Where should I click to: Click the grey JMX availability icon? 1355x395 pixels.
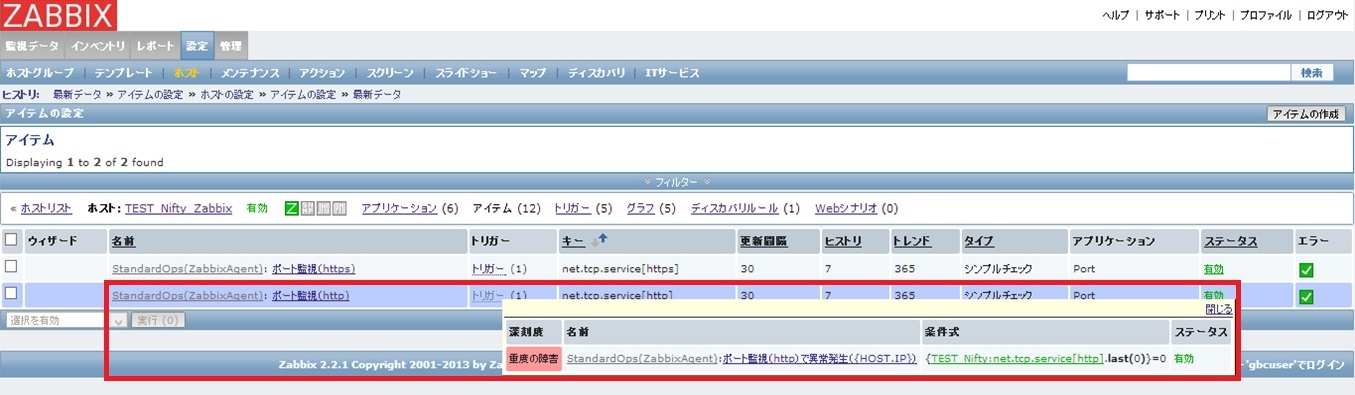point(323,208)
